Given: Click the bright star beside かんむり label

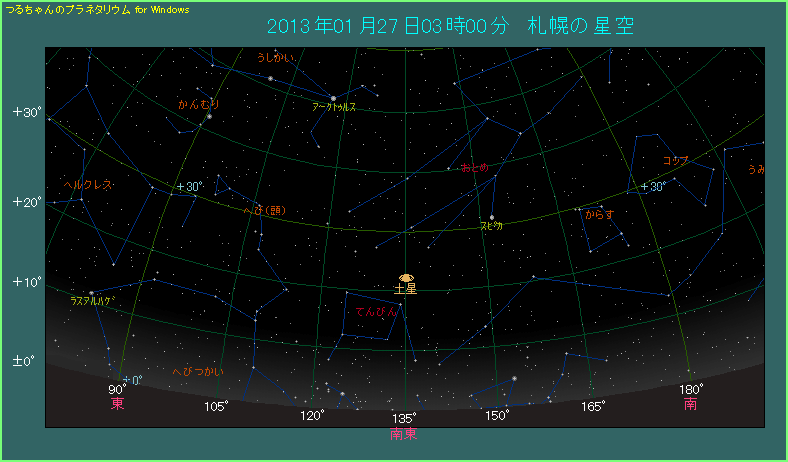Looking at the screenshot, I should [x=209, y=117].
